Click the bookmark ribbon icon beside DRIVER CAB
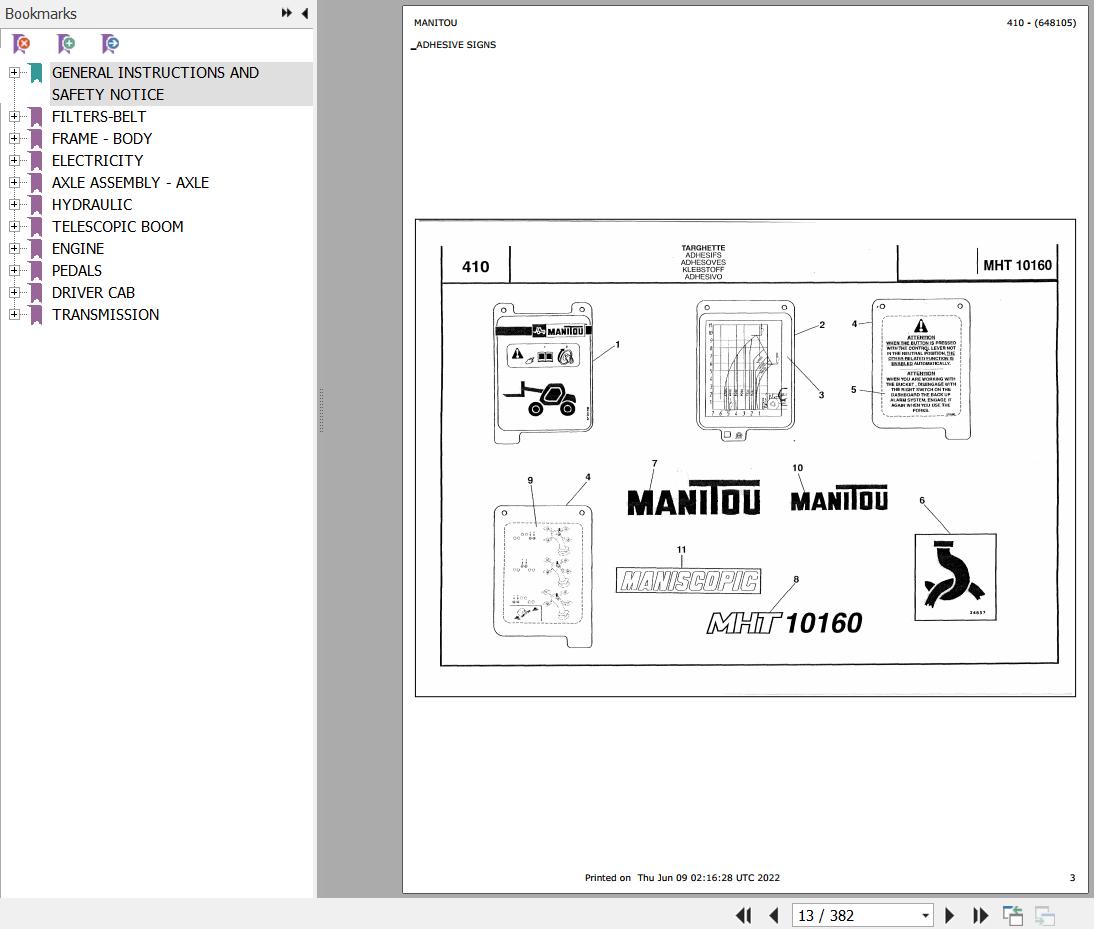Image resolution: width=1094 pixels, height=929 pixels. [36, 293]
